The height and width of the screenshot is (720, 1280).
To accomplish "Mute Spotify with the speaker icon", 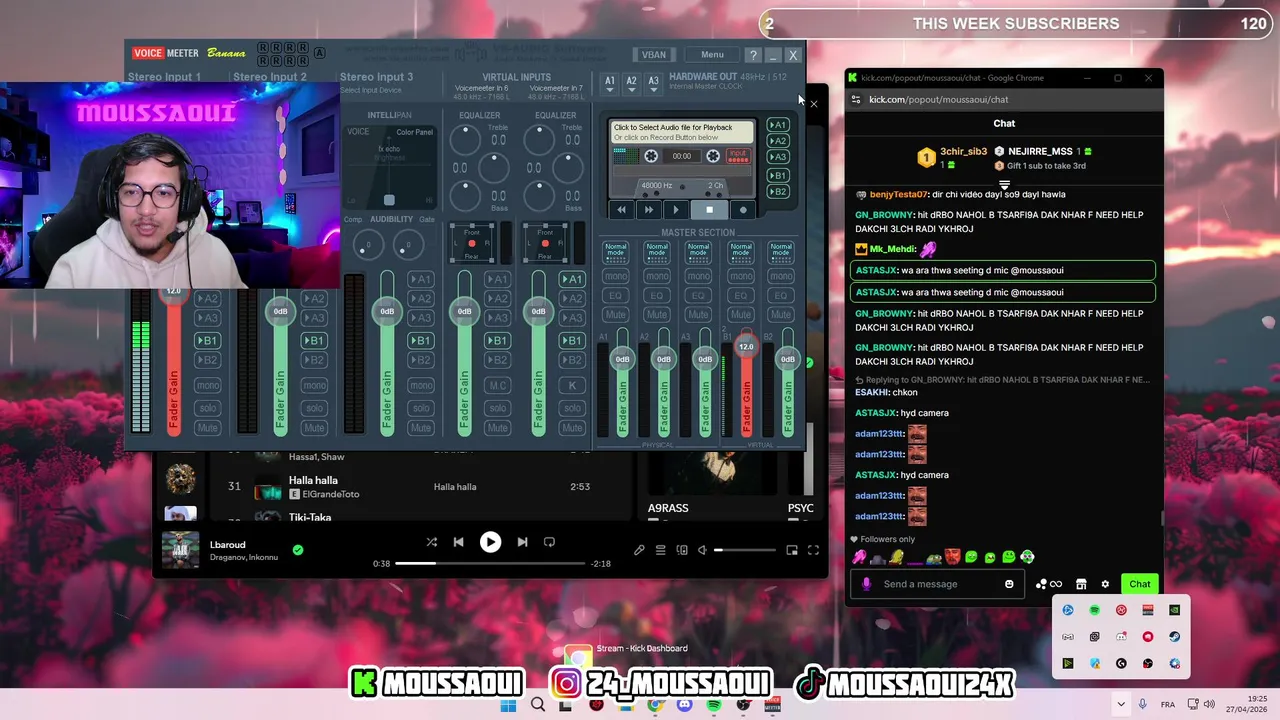I will click(x=702, y=550).
